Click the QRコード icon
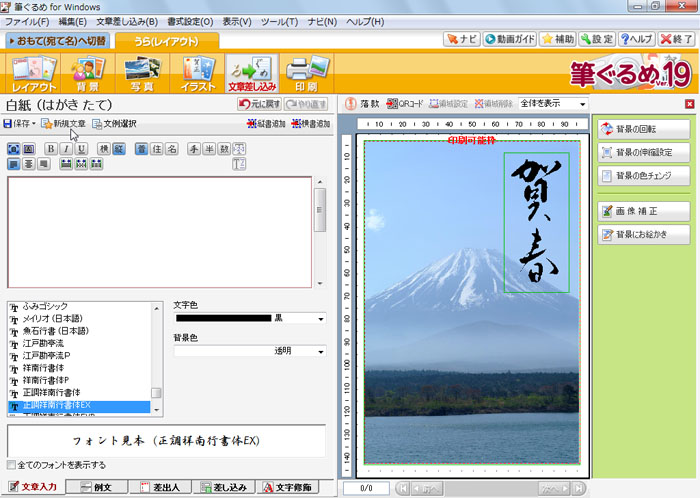The width and height of the screenshot is (700, 498). pos(405,104)
